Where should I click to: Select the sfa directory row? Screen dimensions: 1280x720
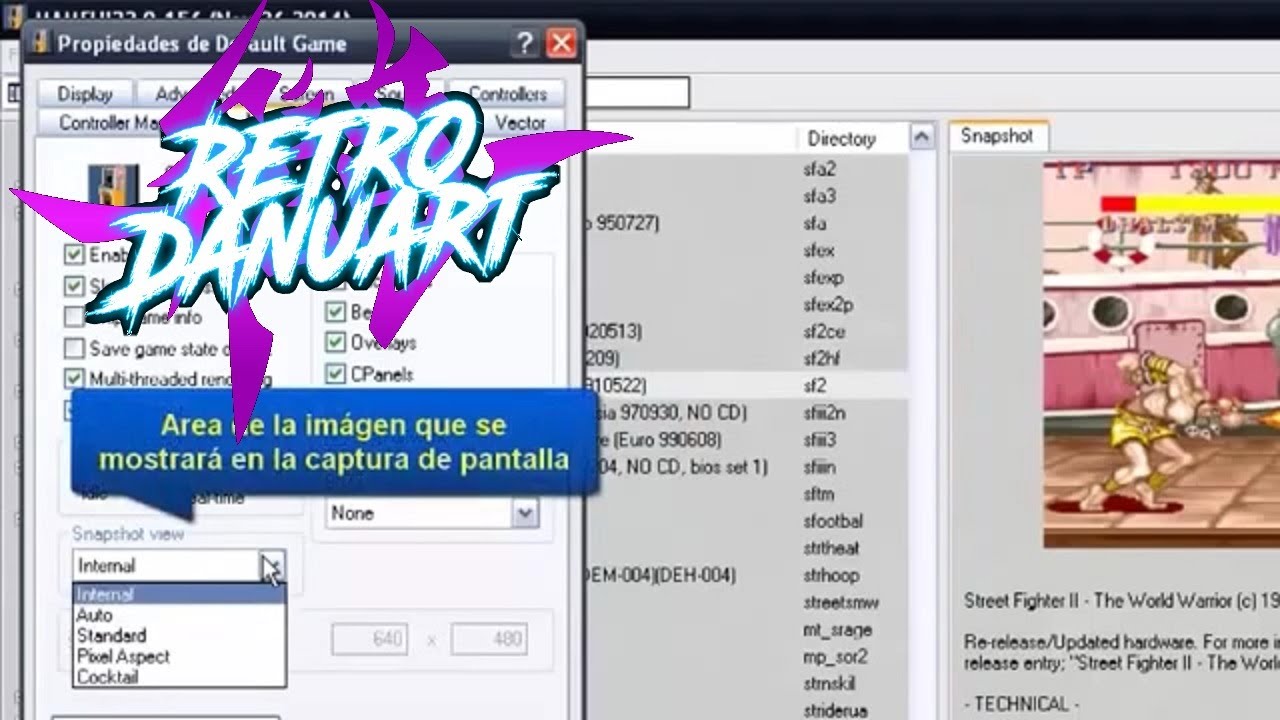[814, 223]
